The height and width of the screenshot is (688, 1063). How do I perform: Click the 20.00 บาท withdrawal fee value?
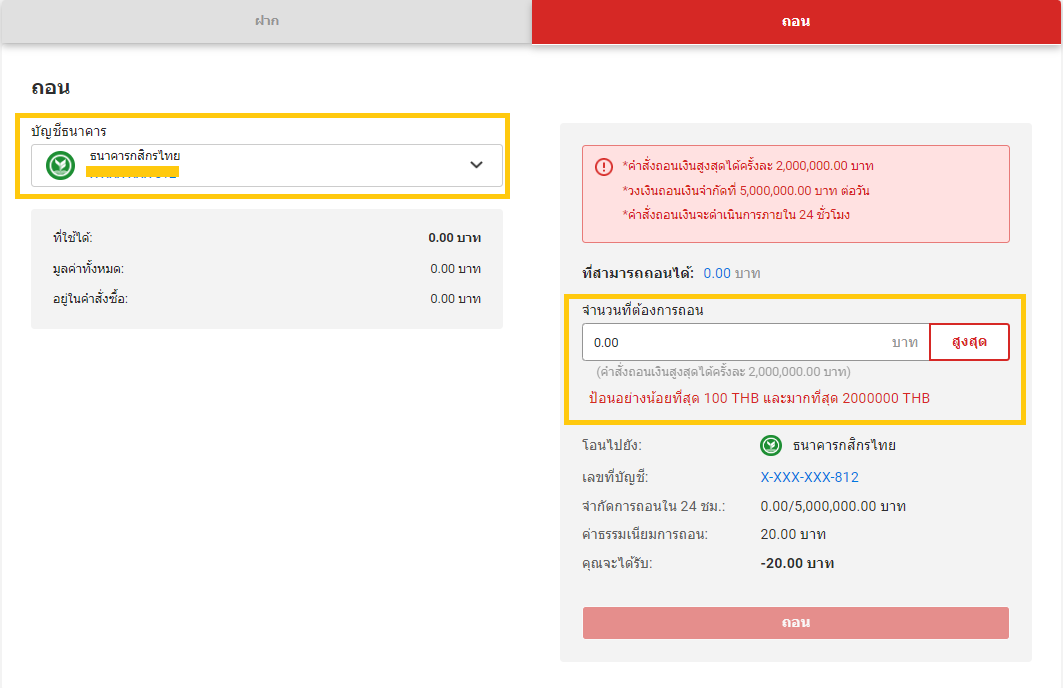pyautogui.click(x=793, y=534)
